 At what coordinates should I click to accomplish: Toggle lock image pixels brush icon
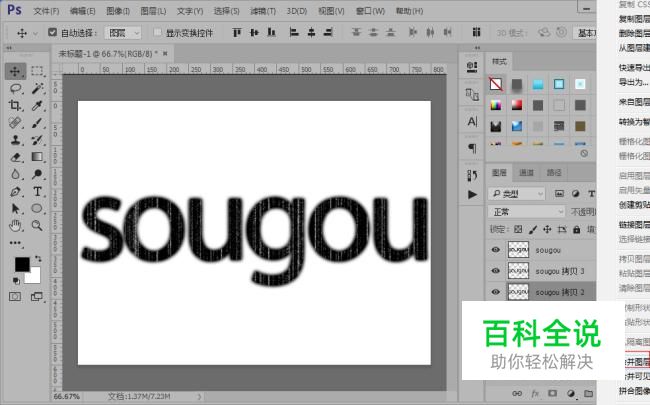click(x=533, y=229)
